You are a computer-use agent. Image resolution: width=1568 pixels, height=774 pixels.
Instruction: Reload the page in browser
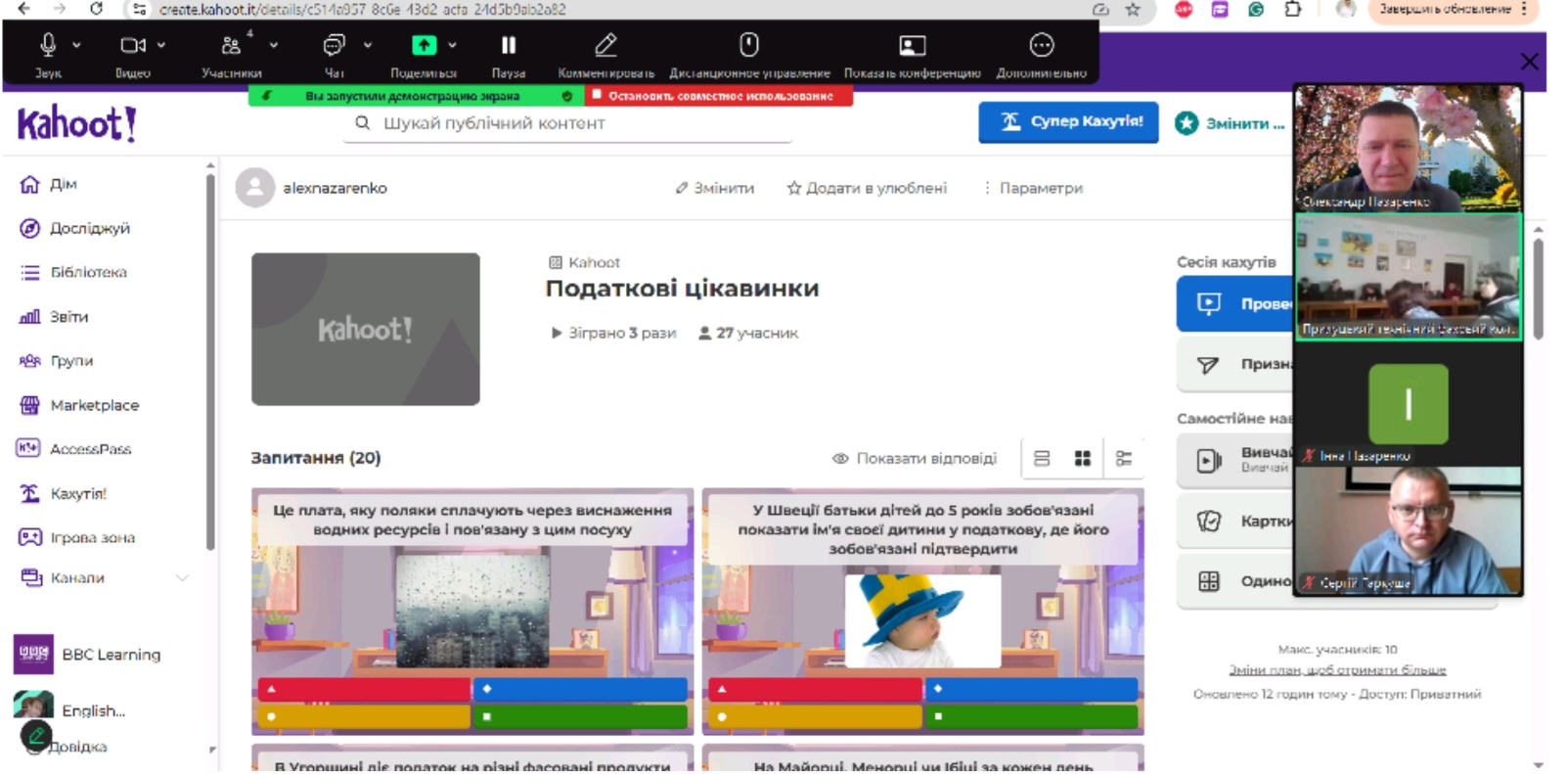coord(96,9)
